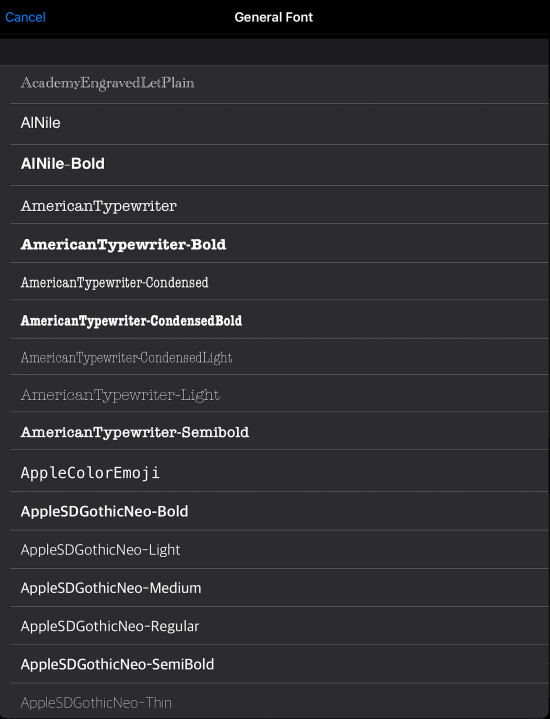Choose AppleSDGothicNeo-Thin font

[275, 701]
